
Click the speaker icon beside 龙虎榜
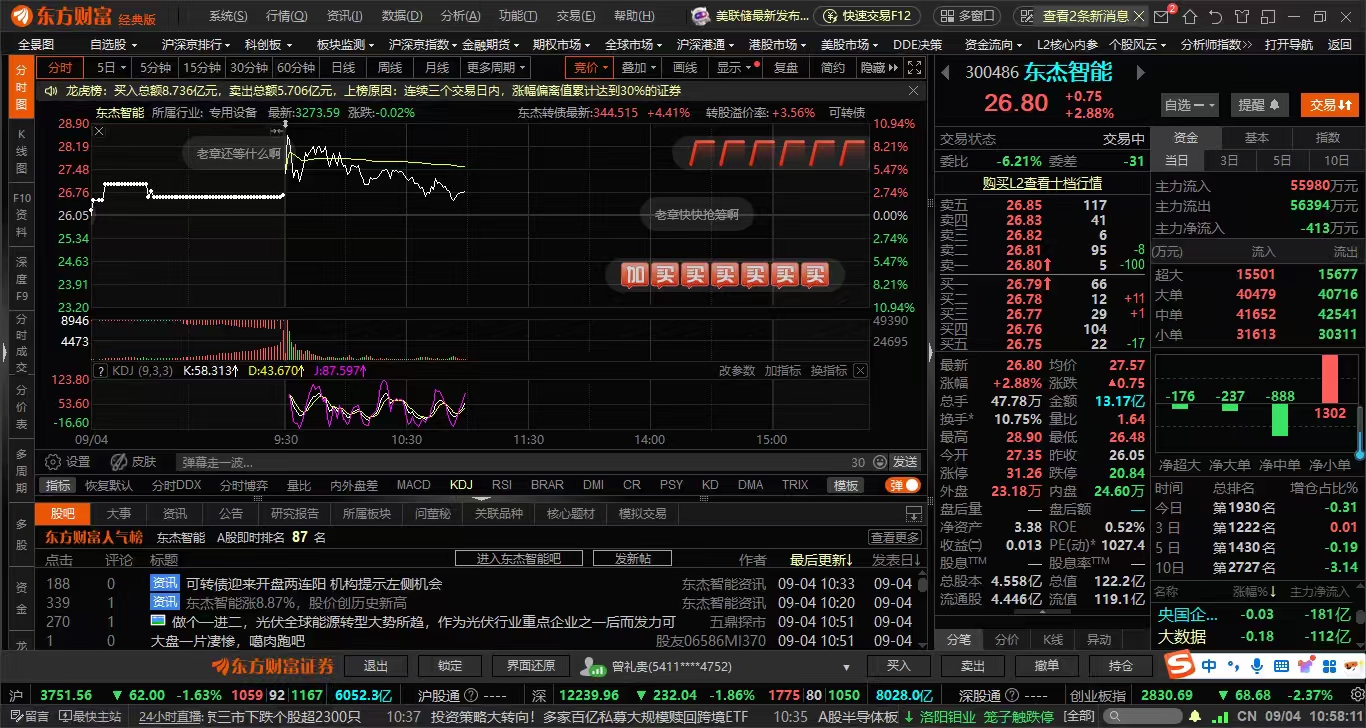point(51,90)
